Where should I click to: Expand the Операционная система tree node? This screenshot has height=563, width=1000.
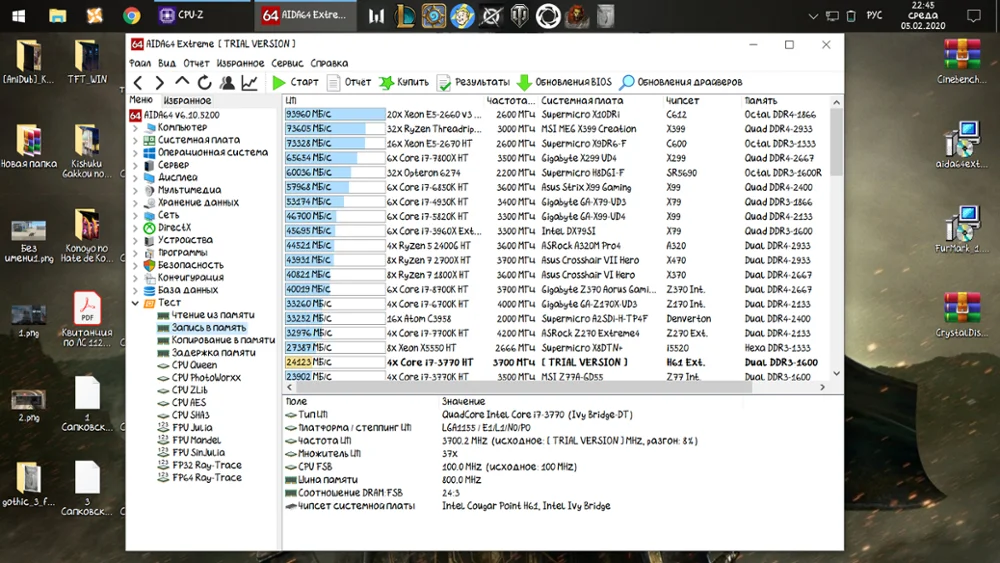[135, 153]
